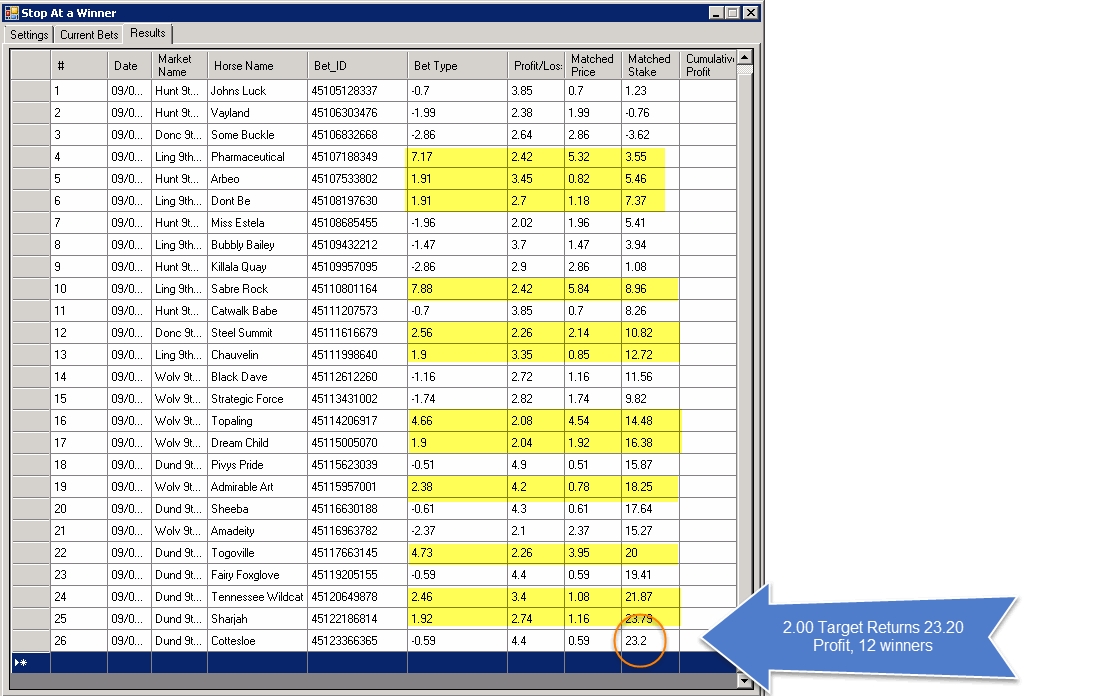Click the Stop At a Winner app icon
Screen dimensions: 1101x696
coord(12,13)
